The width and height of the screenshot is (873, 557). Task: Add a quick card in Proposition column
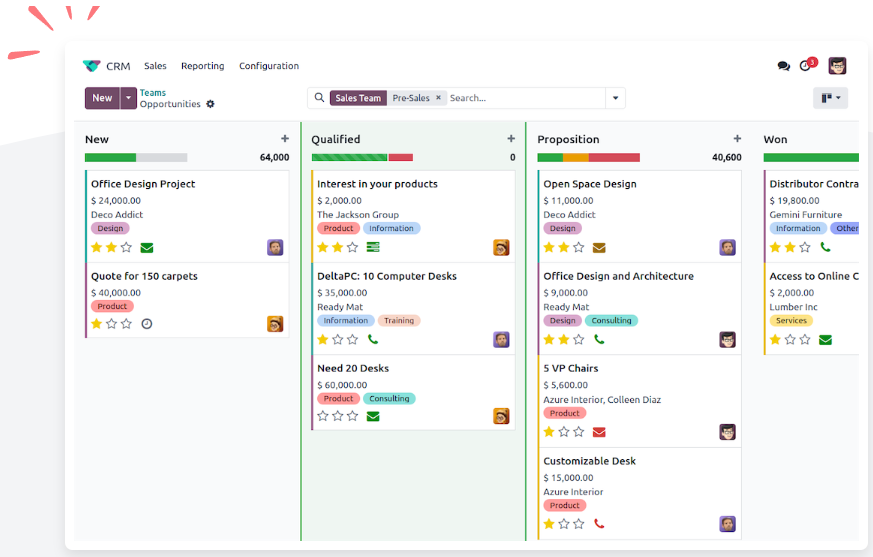pyautogui.click(x=737, y=139)
